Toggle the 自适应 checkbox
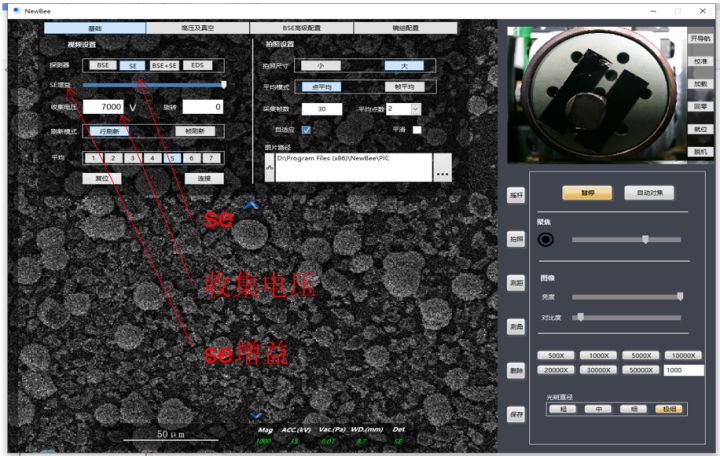The image size is (720, 456). (x=307, y=130)
